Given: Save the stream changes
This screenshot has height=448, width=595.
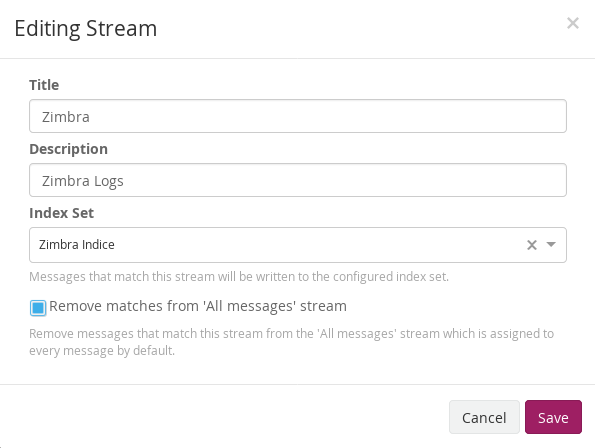Looking at the screenshot, I should point(553,417).
